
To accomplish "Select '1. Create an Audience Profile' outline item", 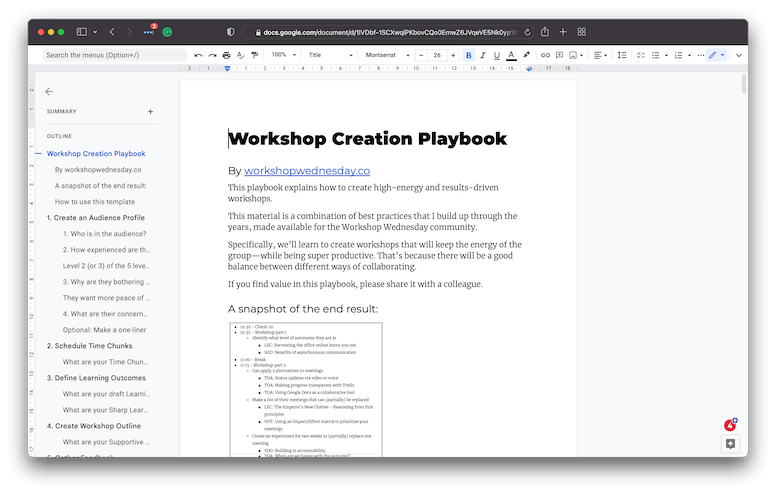I will 96,218.
